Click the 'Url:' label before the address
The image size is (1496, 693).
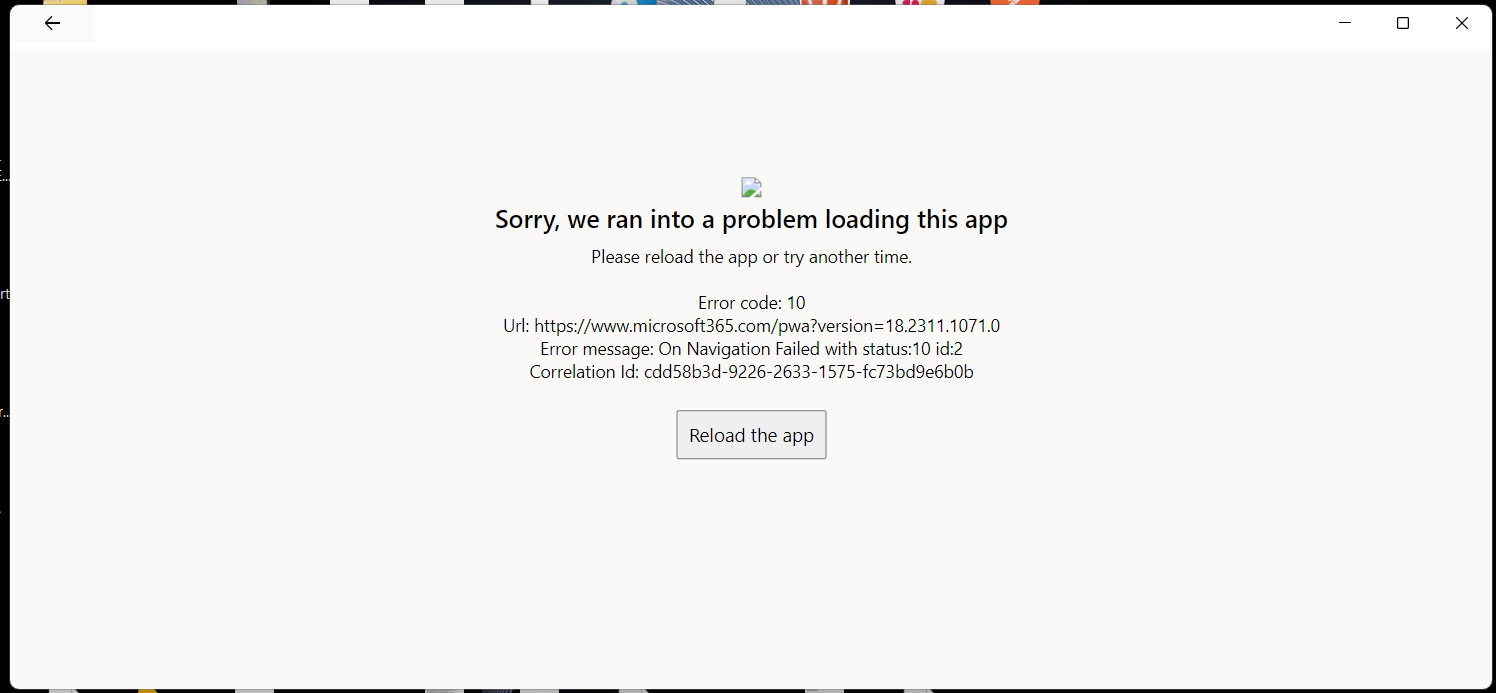[x=516, y=326]
